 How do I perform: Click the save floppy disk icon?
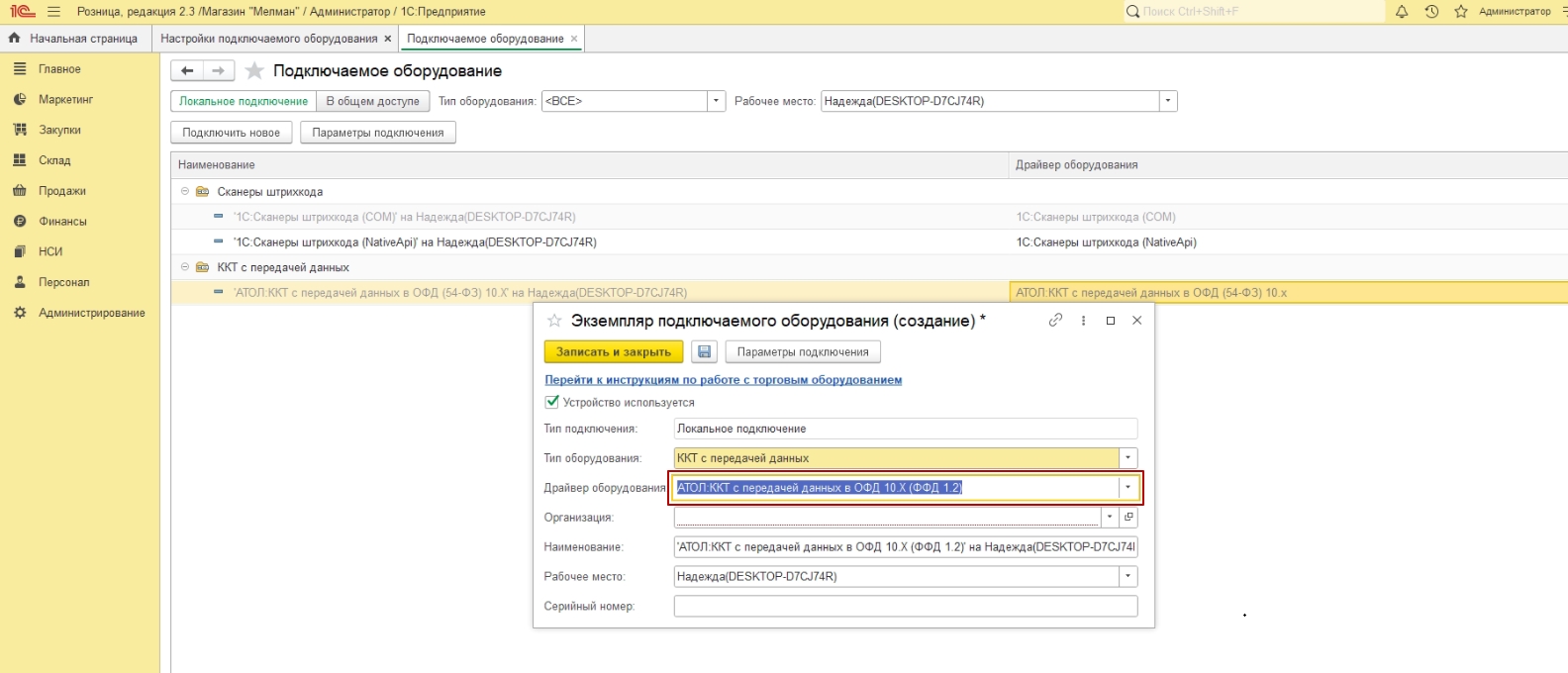point(704,352)
